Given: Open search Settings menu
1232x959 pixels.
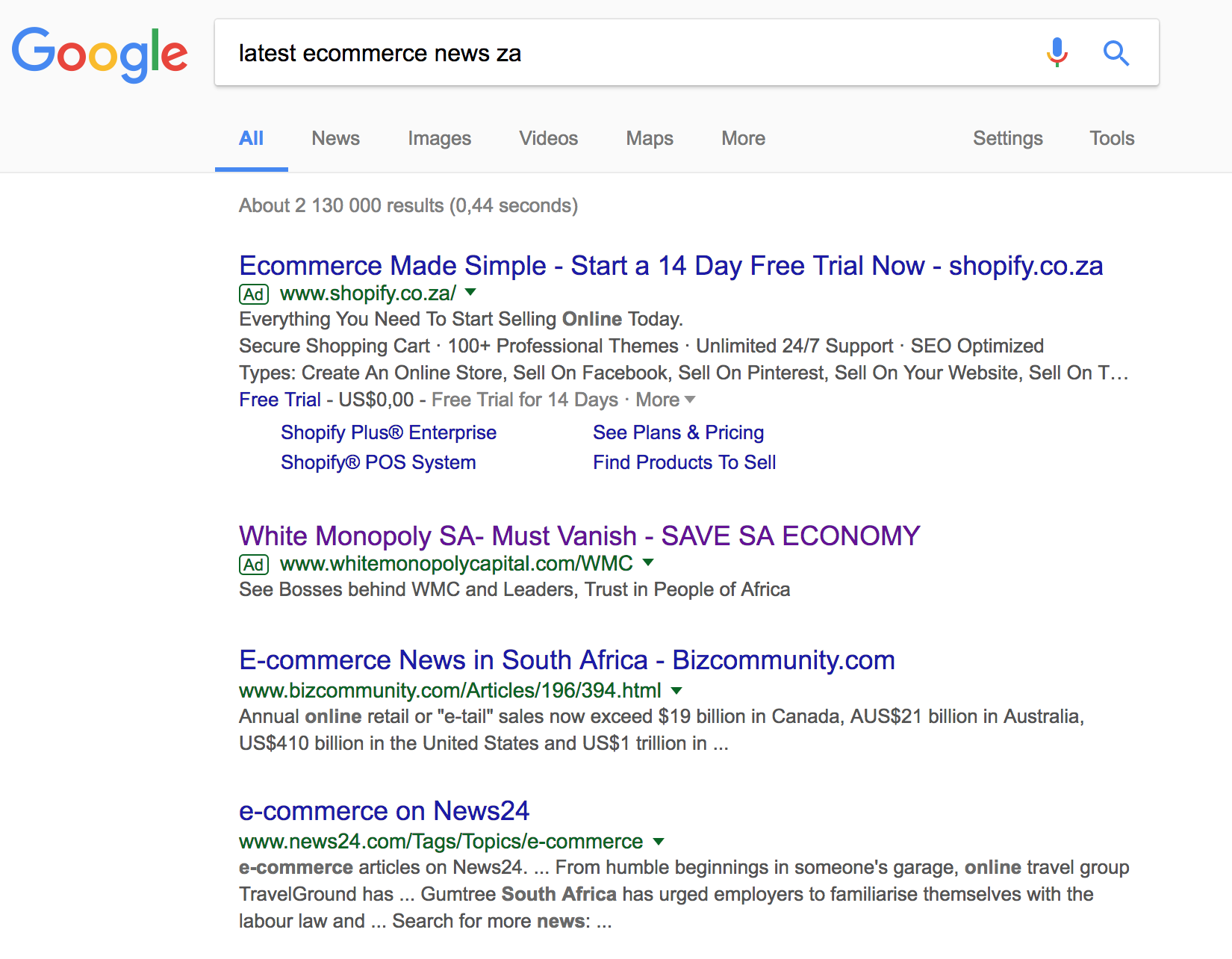Looking at the screenshot, I should click(x=1008, y=138).
